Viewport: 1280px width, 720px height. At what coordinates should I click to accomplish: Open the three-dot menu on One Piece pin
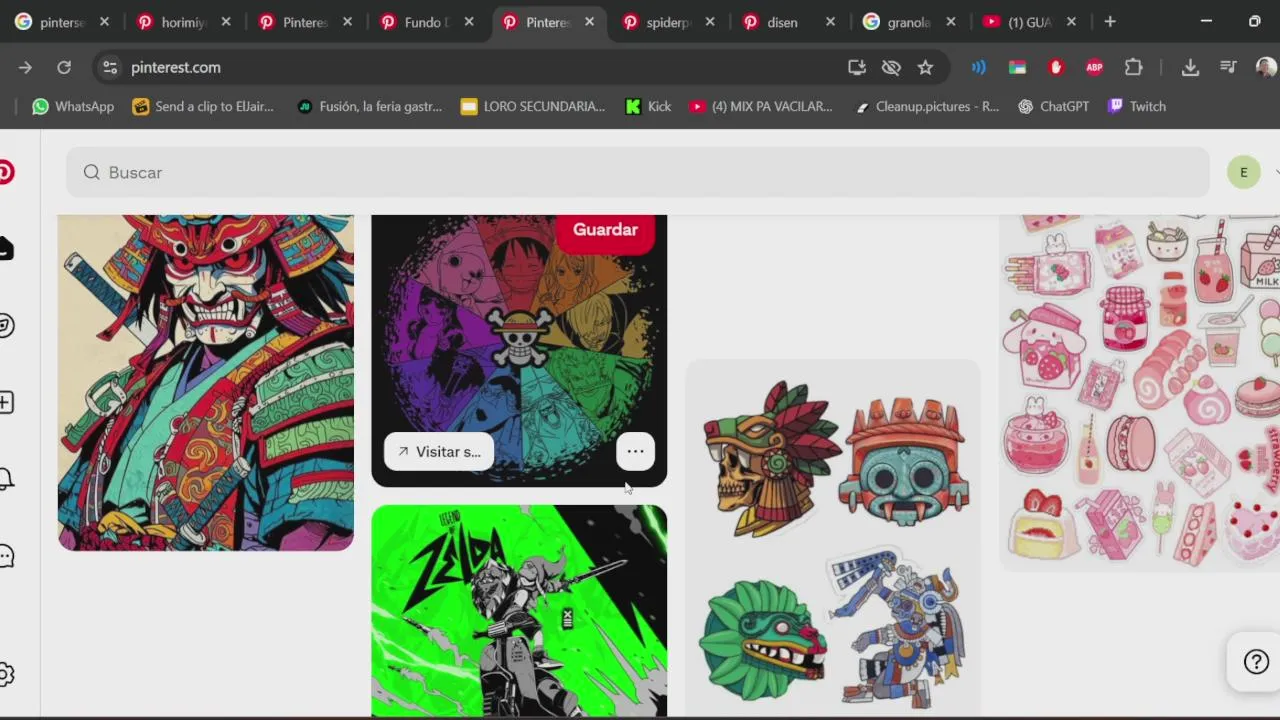click(x=635, y=451)
